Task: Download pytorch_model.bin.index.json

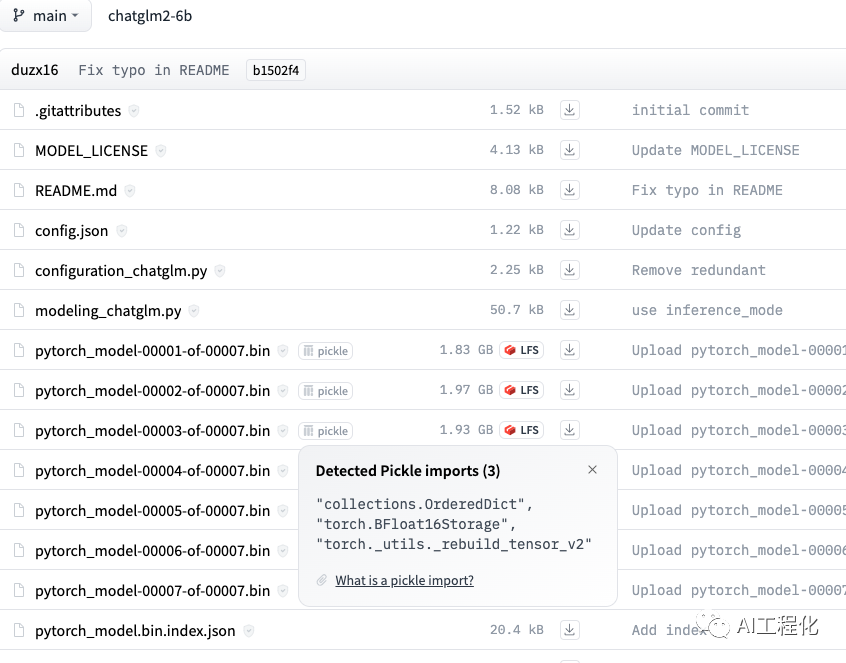Action: click(569, 630)
